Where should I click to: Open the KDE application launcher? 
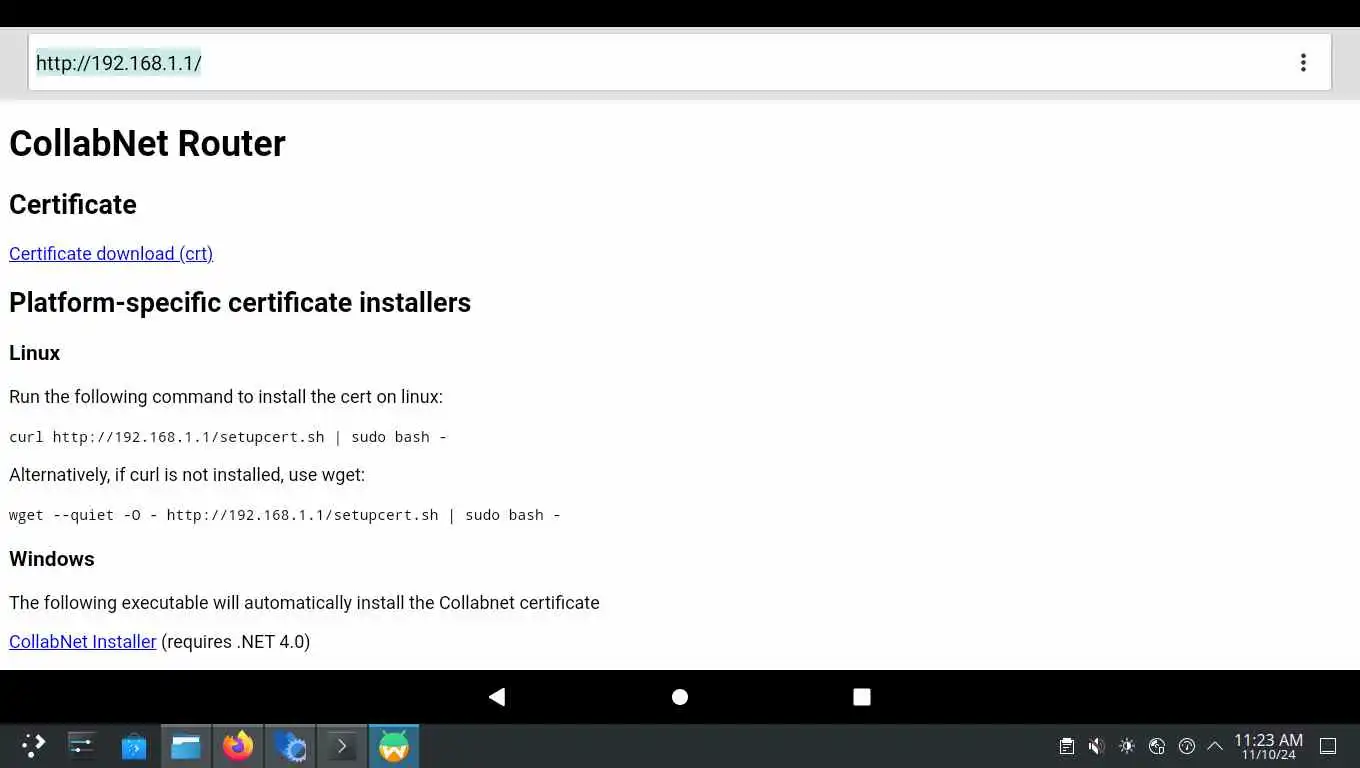33,746
